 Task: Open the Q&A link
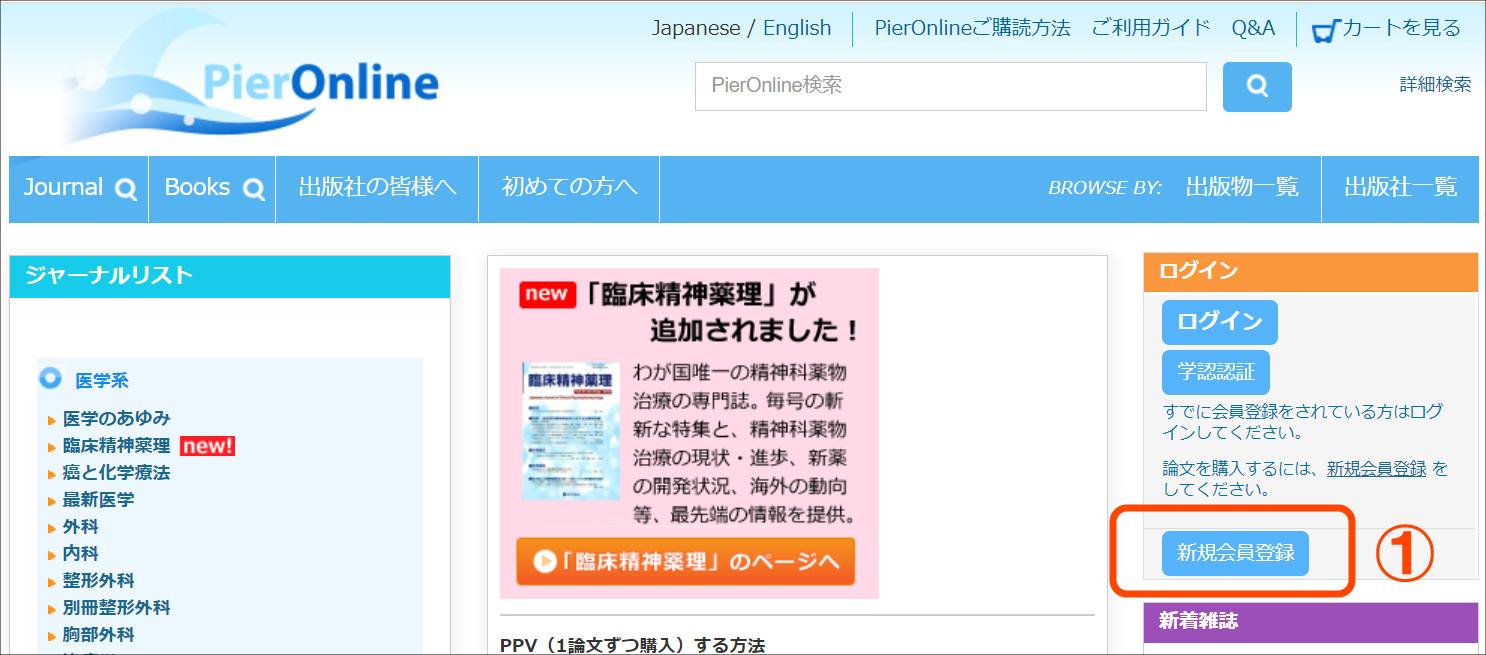(x=1253, y=28)
